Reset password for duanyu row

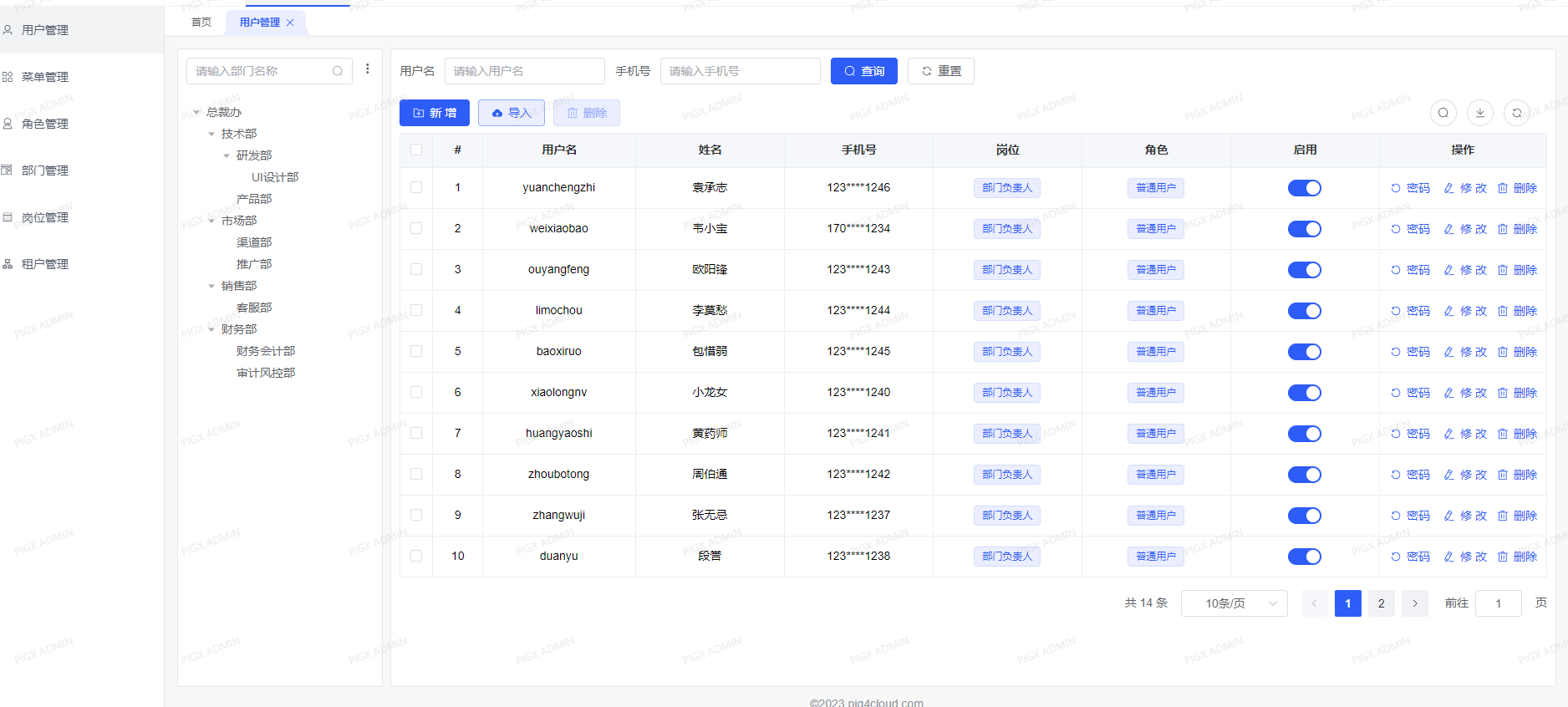click(x=1411, y=557)
